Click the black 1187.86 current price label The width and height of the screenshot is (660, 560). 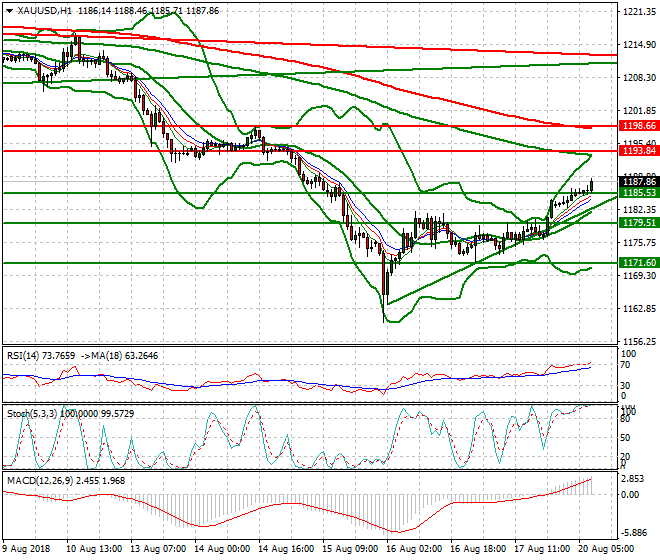pyautogui.click(x=639, y=181)
